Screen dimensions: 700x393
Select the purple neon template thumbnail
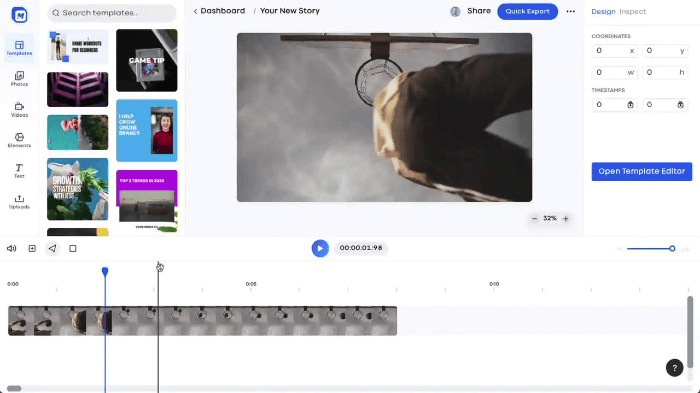78,89
